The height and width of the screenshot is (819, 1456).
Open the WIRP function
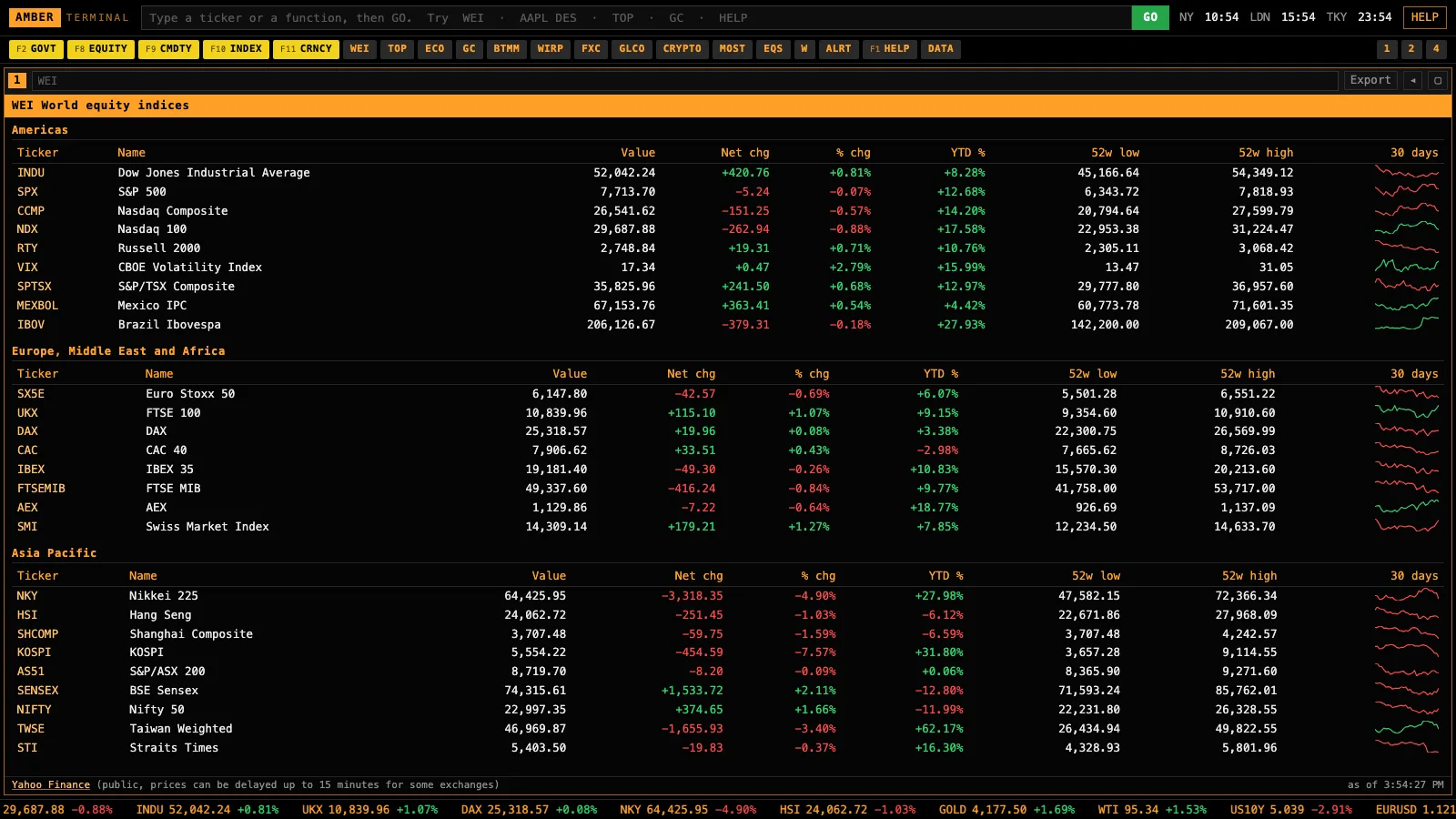tap(551, 49)
